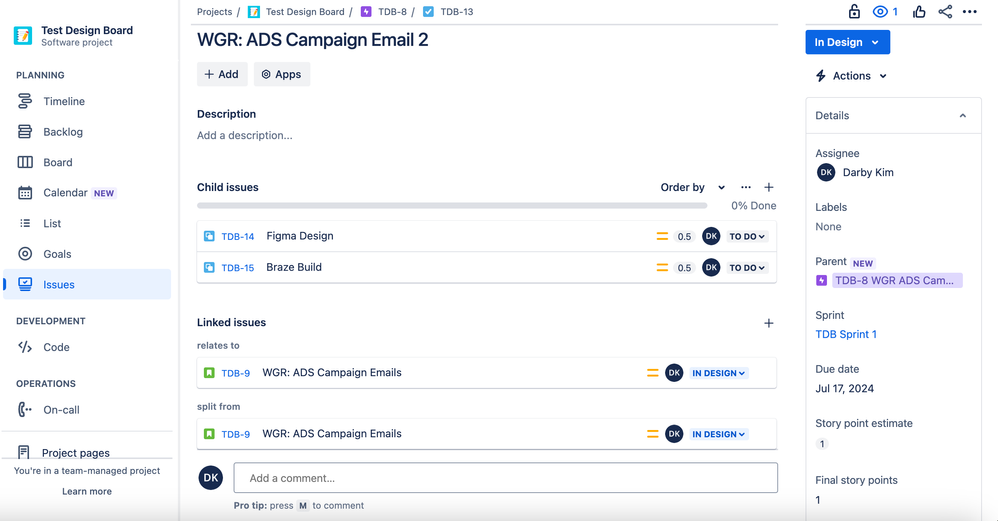Viewport: 998px width, 521px height.
Task: Expand the Actions dropdown
Action: point(852,76)
